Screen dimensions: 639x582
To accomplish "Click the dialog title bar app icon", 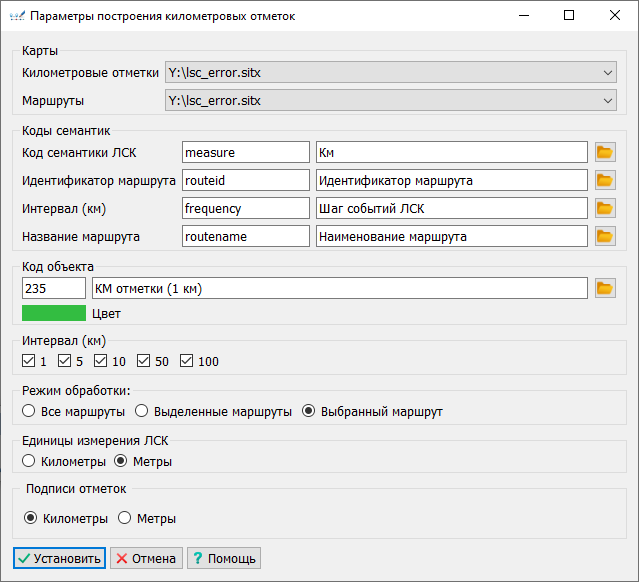I will pyautogui.click(x=15, y=16).
